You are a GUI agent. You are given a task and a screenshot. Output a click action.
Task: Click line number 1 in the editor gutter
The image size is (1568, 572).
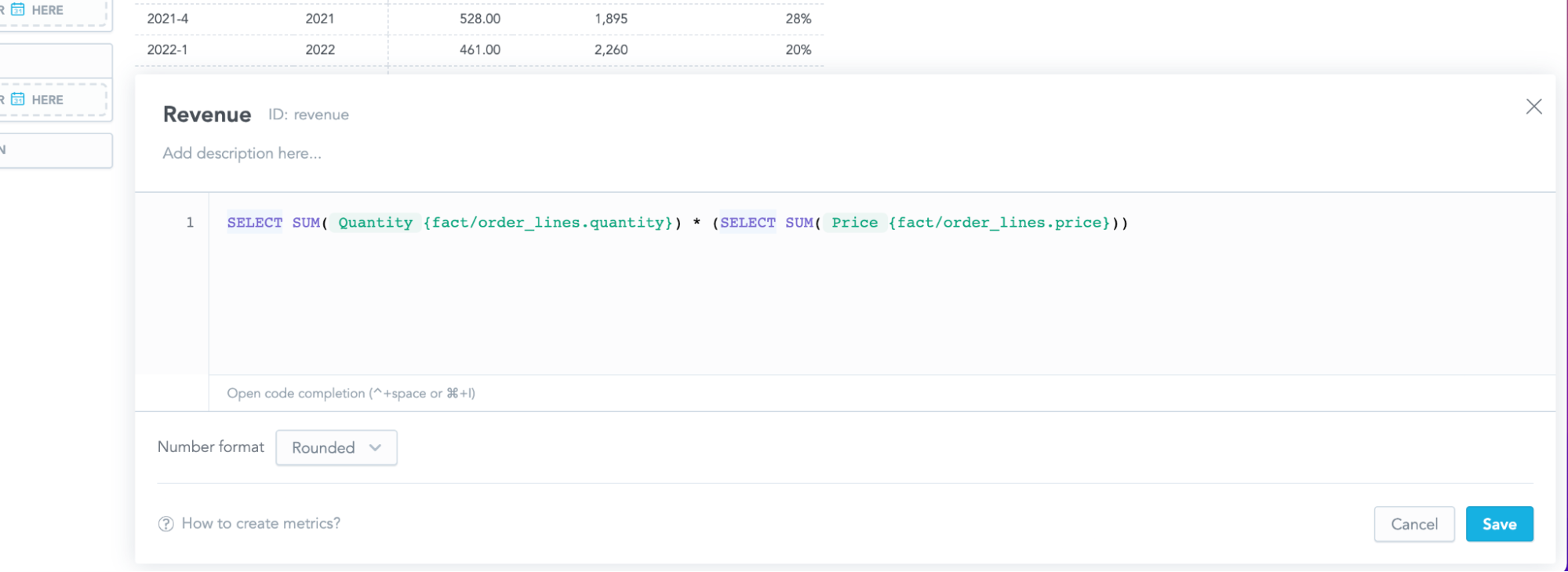point(190,223)
